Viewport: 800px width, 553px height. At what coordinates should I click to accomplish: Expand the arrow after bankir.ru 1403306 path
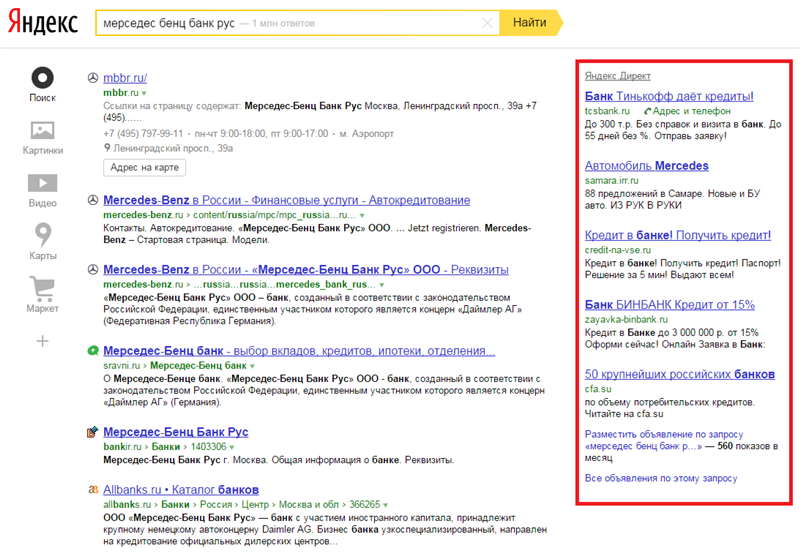(x=234, y=447)
